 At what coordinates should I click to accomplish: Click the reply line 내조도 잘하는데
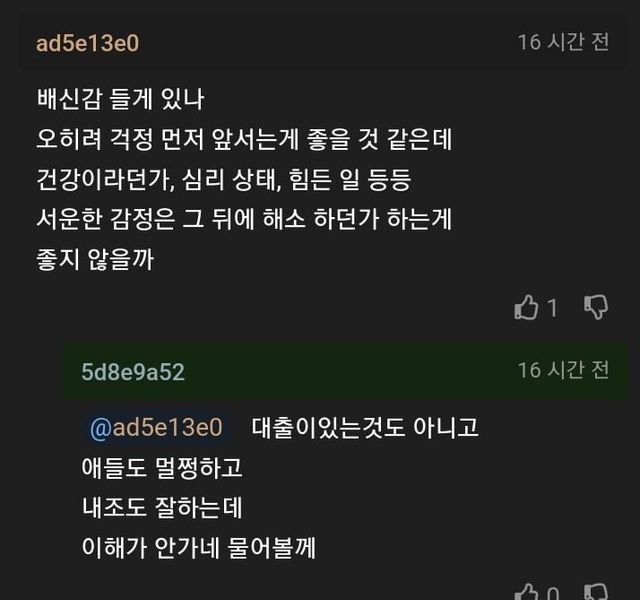coord(163,508)
